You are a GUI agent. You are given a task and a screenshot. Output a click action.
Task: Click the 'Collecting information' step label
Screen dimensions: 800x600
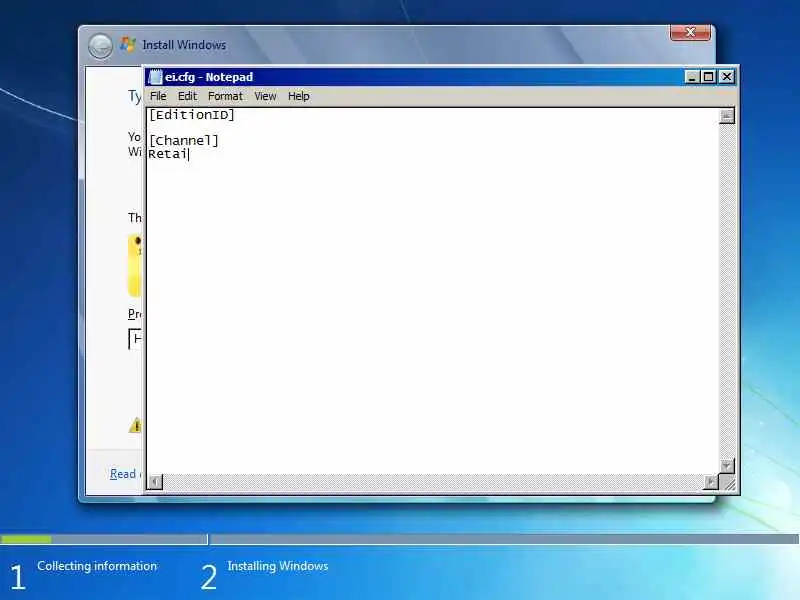[x=97, y=566]
